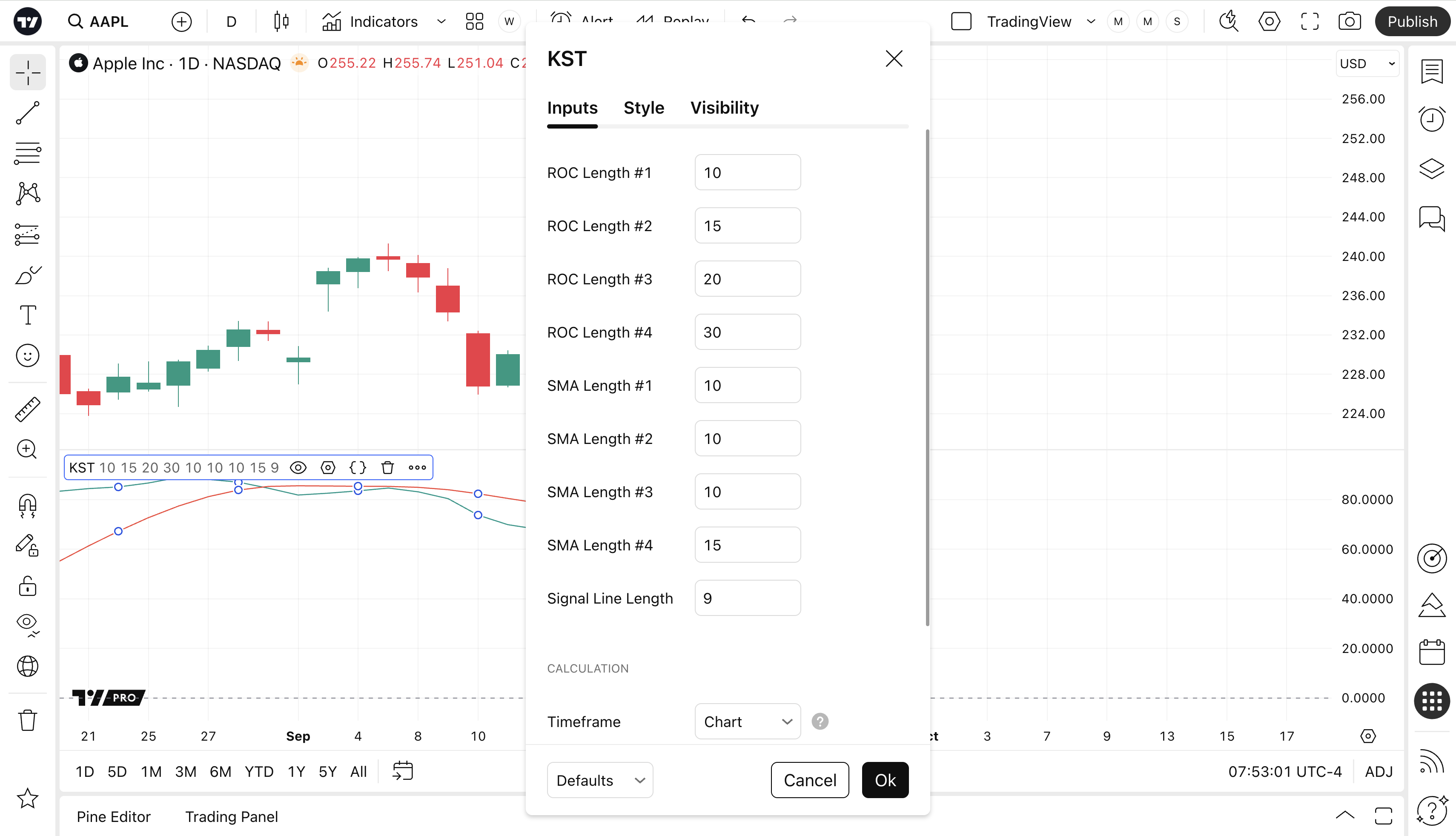Click the Cancel button
The height and width of the screenshot is (836, 1456).
pos(809,780)
